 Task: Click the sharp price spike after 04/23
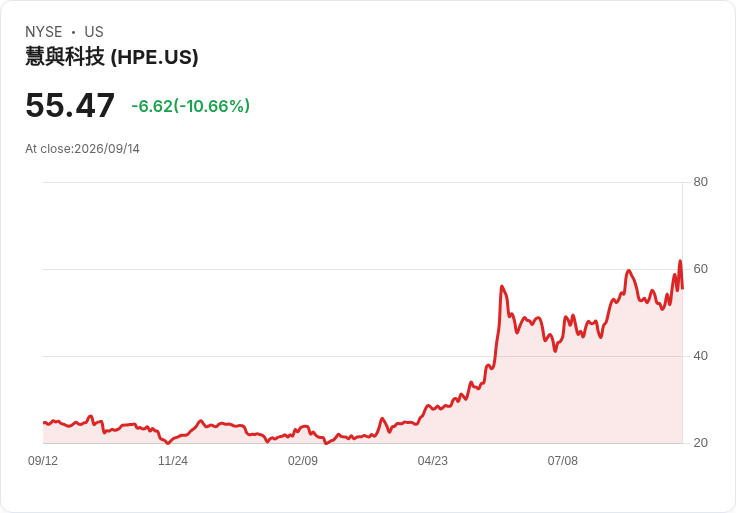501,286
